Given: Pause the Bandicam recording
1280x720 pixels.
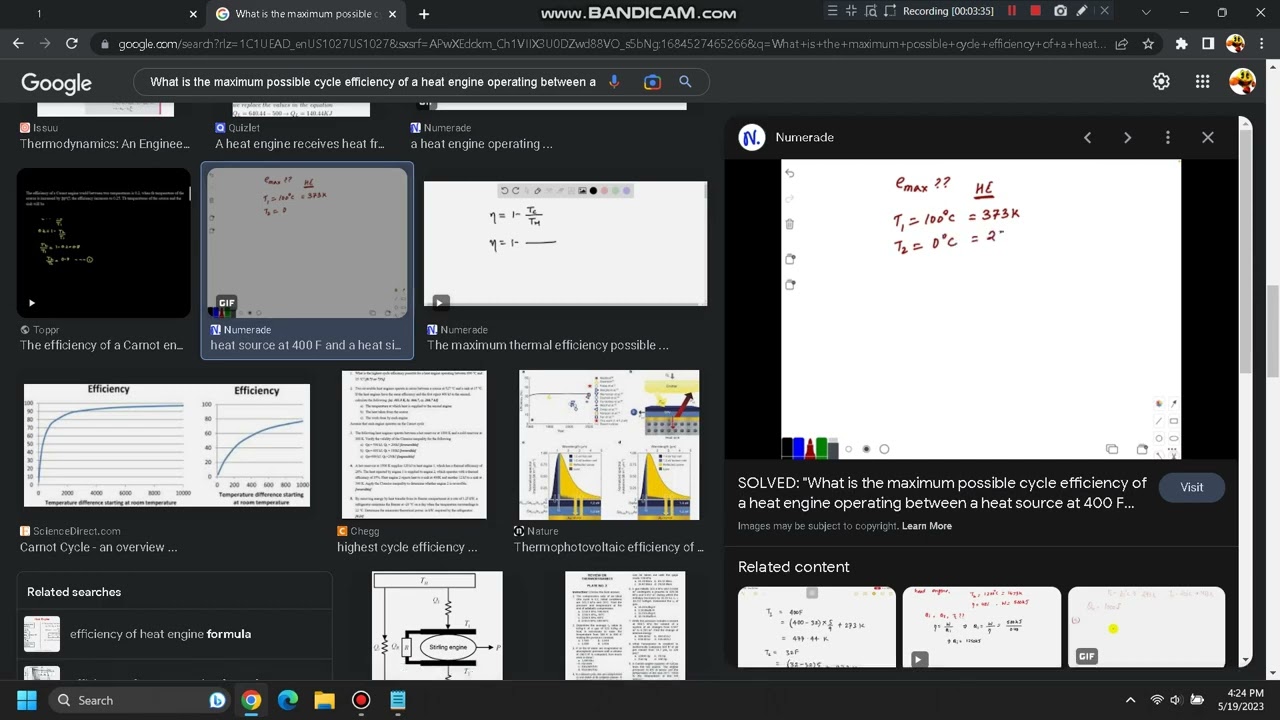Looking at the screenshot, I should click(1012, 11).
